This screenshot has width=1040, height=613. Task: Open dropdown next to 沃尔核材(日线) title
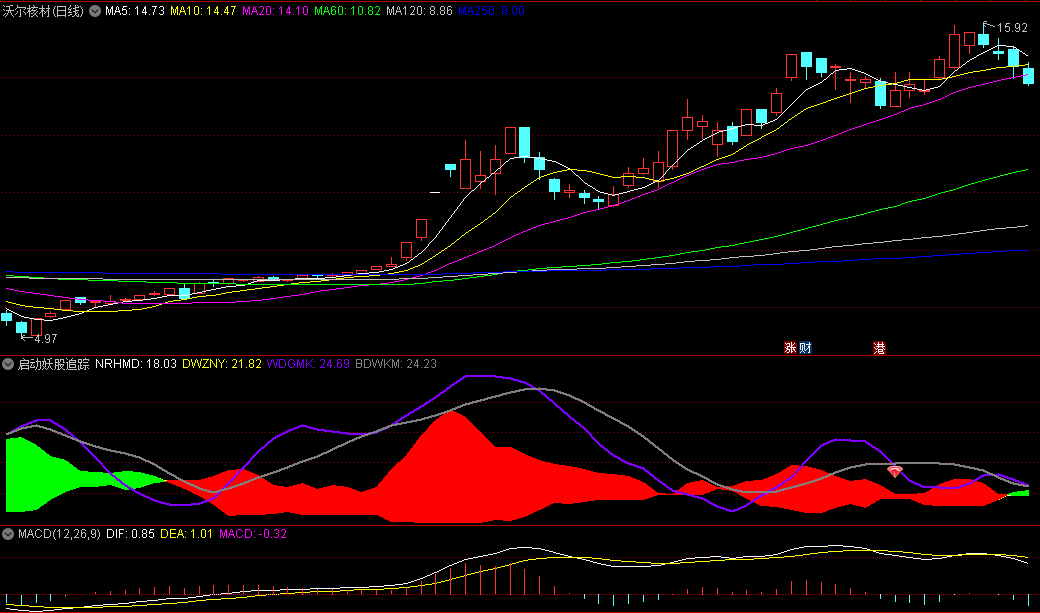click(x=95, y=11)
